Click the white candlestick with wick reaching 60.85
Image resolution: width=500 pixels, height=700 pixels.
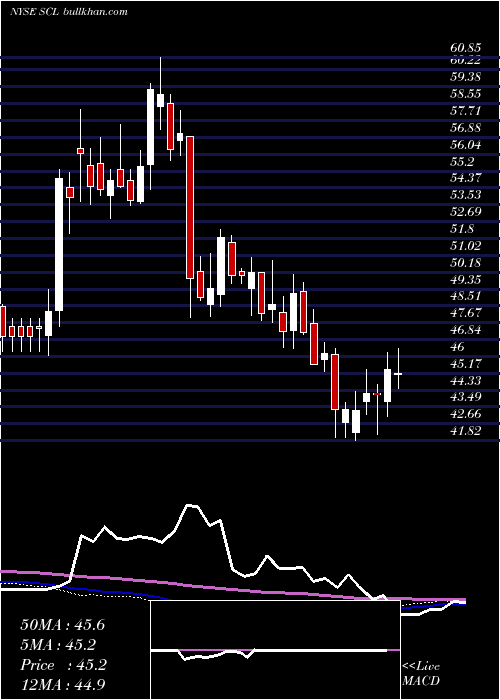tap(160, 100)
